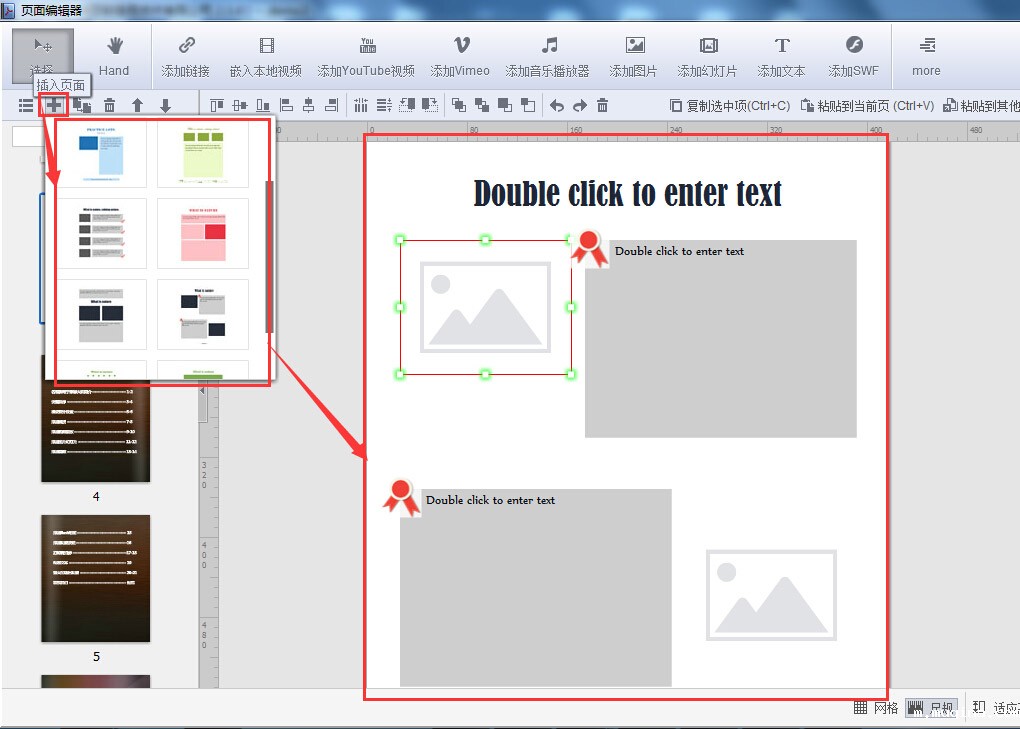Screen dimensions: 1020x729
Task: Select the Hand tool
Action: [x=114, y=55]
